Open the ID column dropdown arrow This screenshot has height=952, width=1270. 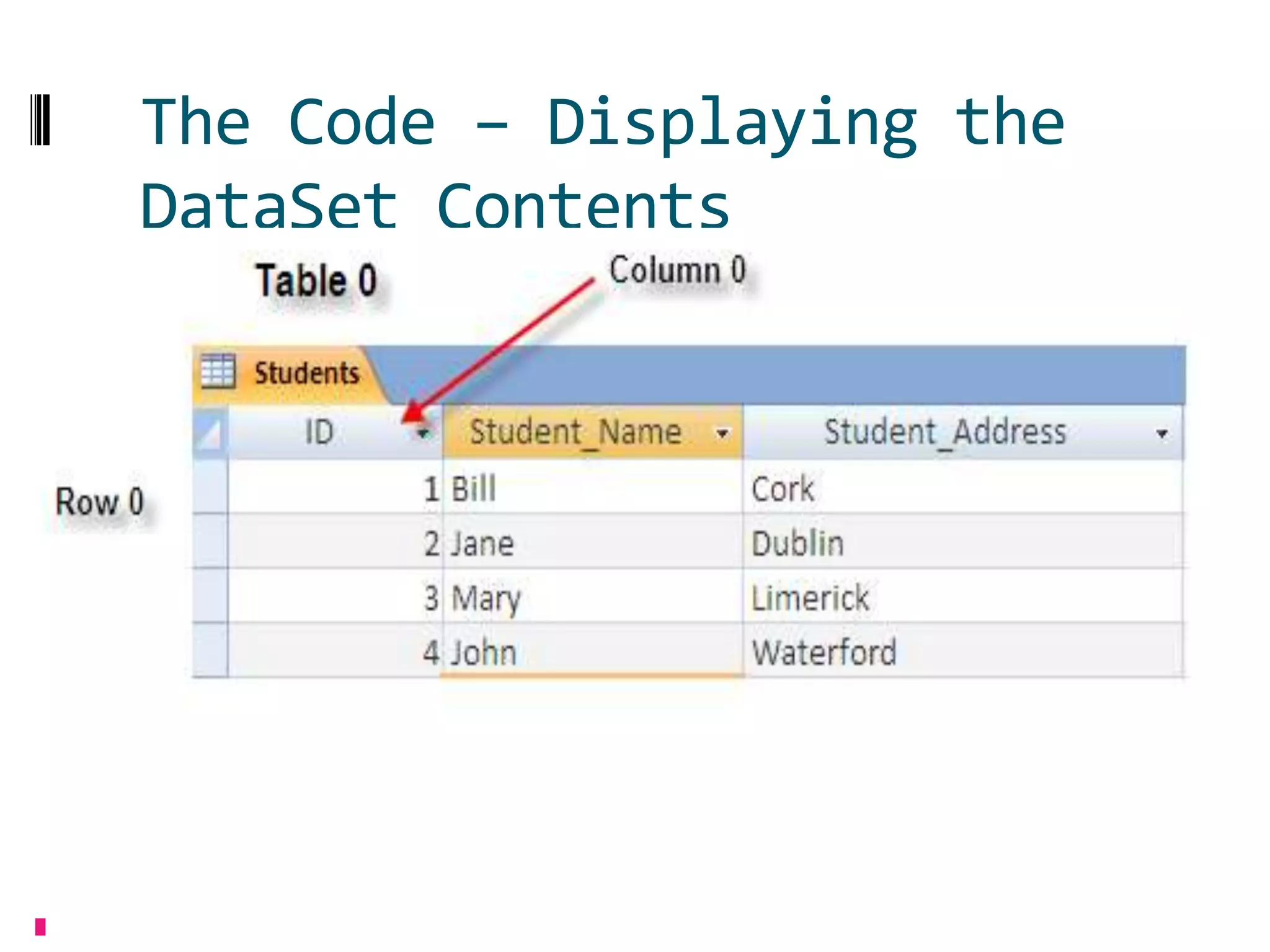click(x=423, y=433)
